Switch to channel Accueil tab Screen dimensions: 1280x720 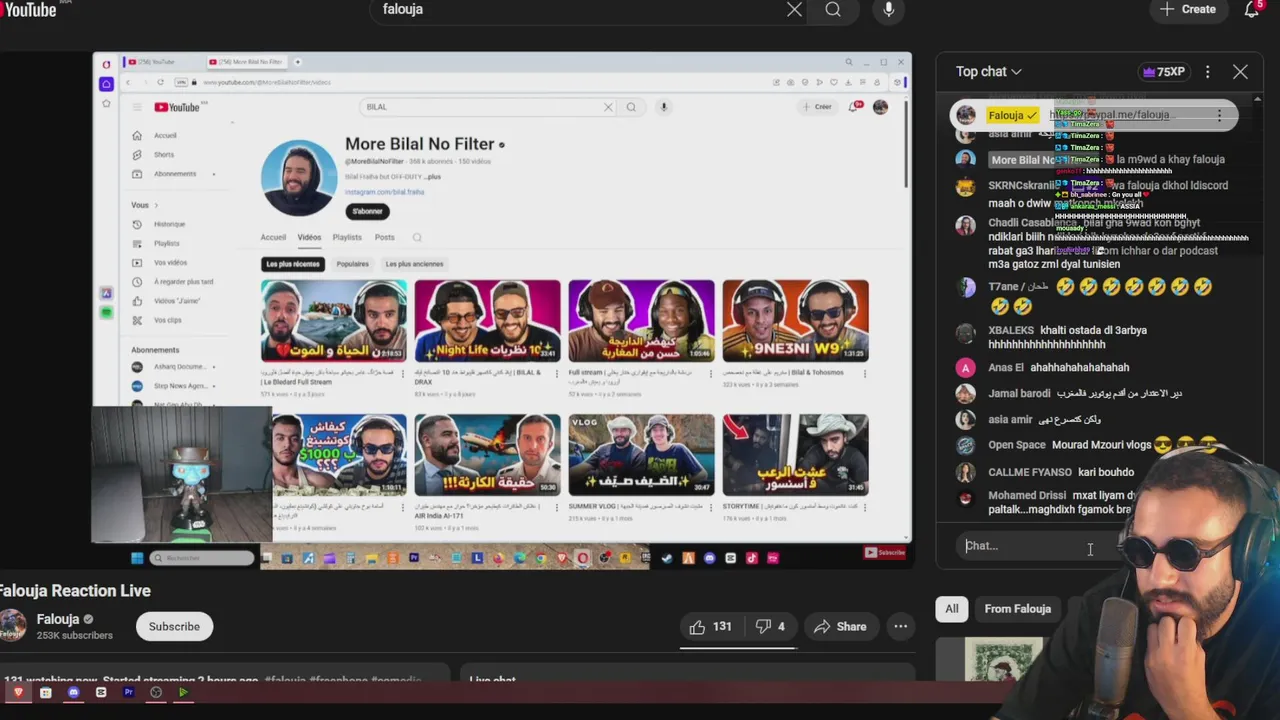point(273,238)
